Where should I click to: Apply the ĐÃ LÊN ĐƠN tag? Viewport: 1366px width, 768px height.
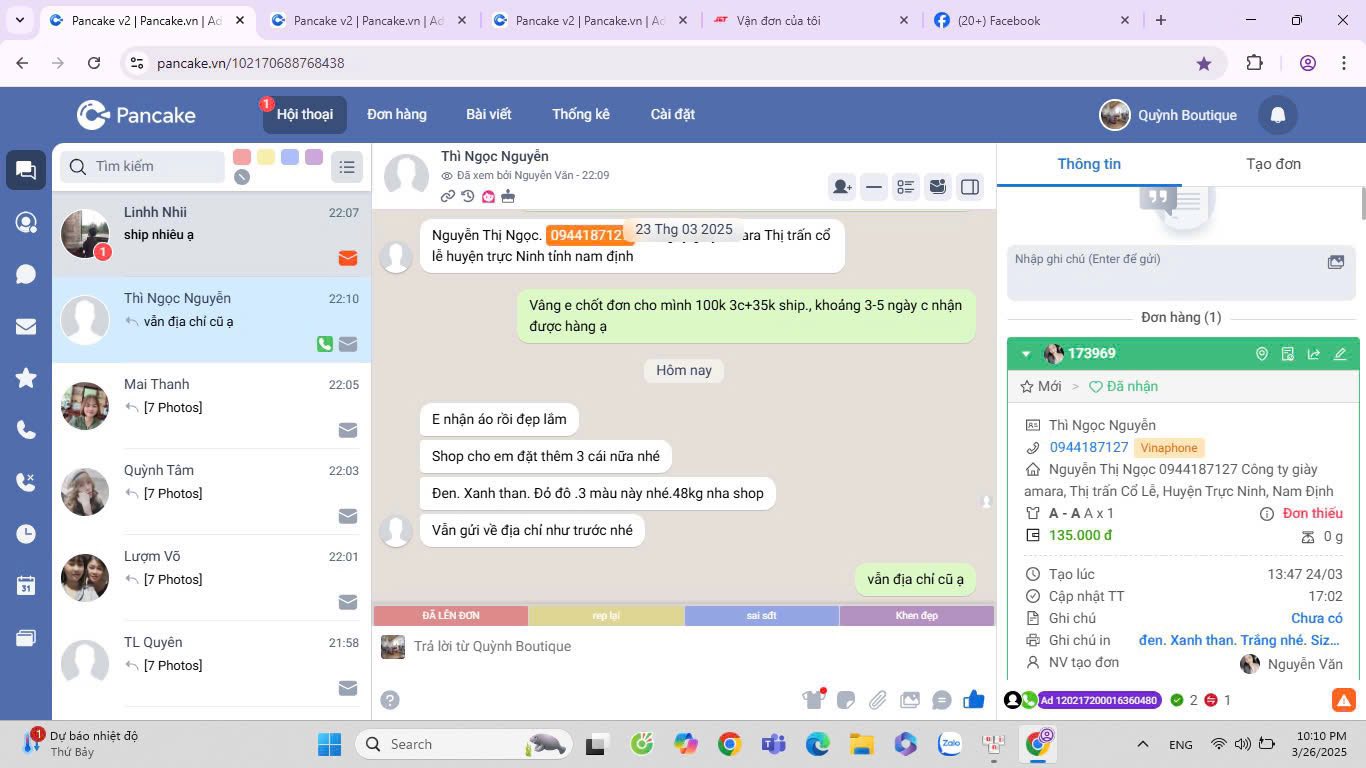[450, 616]
